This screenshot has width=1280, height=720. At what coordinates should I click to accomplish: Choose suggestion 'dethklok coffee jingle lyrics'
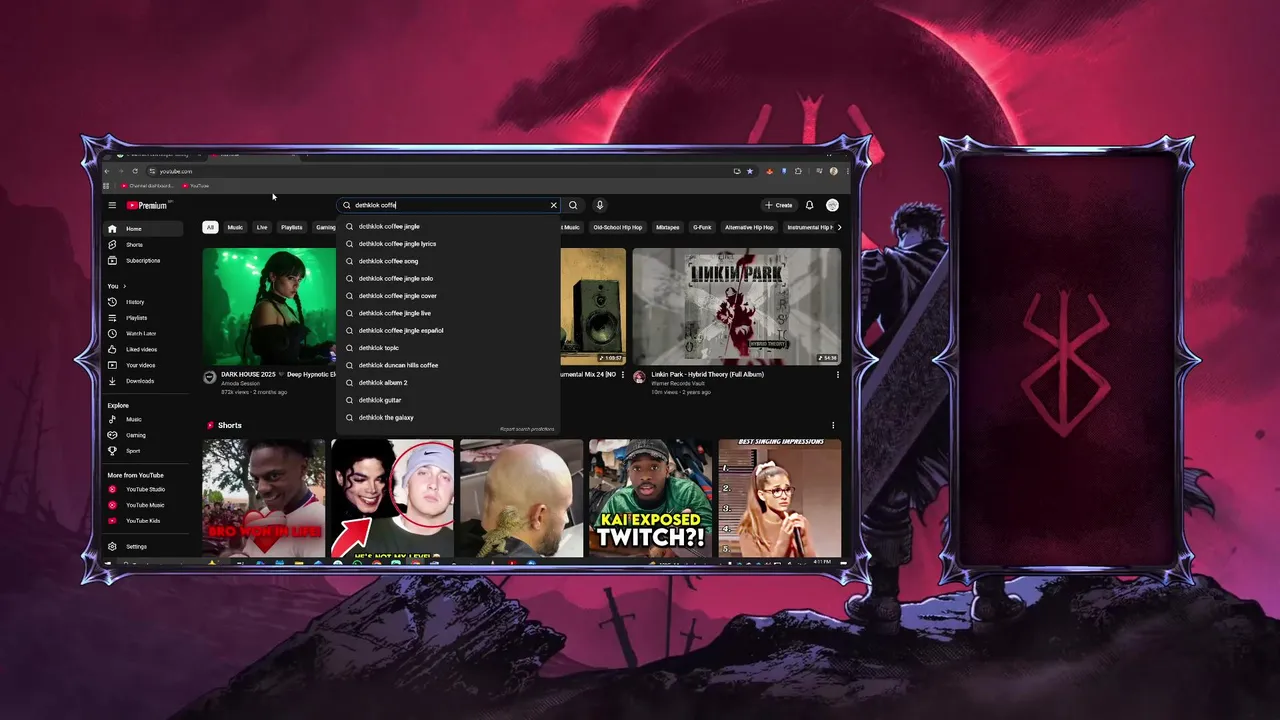pyautogui.click(x=448, y=244)
